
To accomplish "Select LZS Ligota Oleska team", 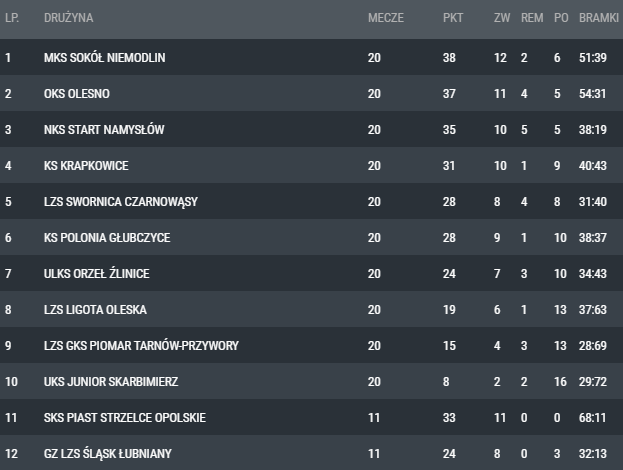I will point(95,309).
